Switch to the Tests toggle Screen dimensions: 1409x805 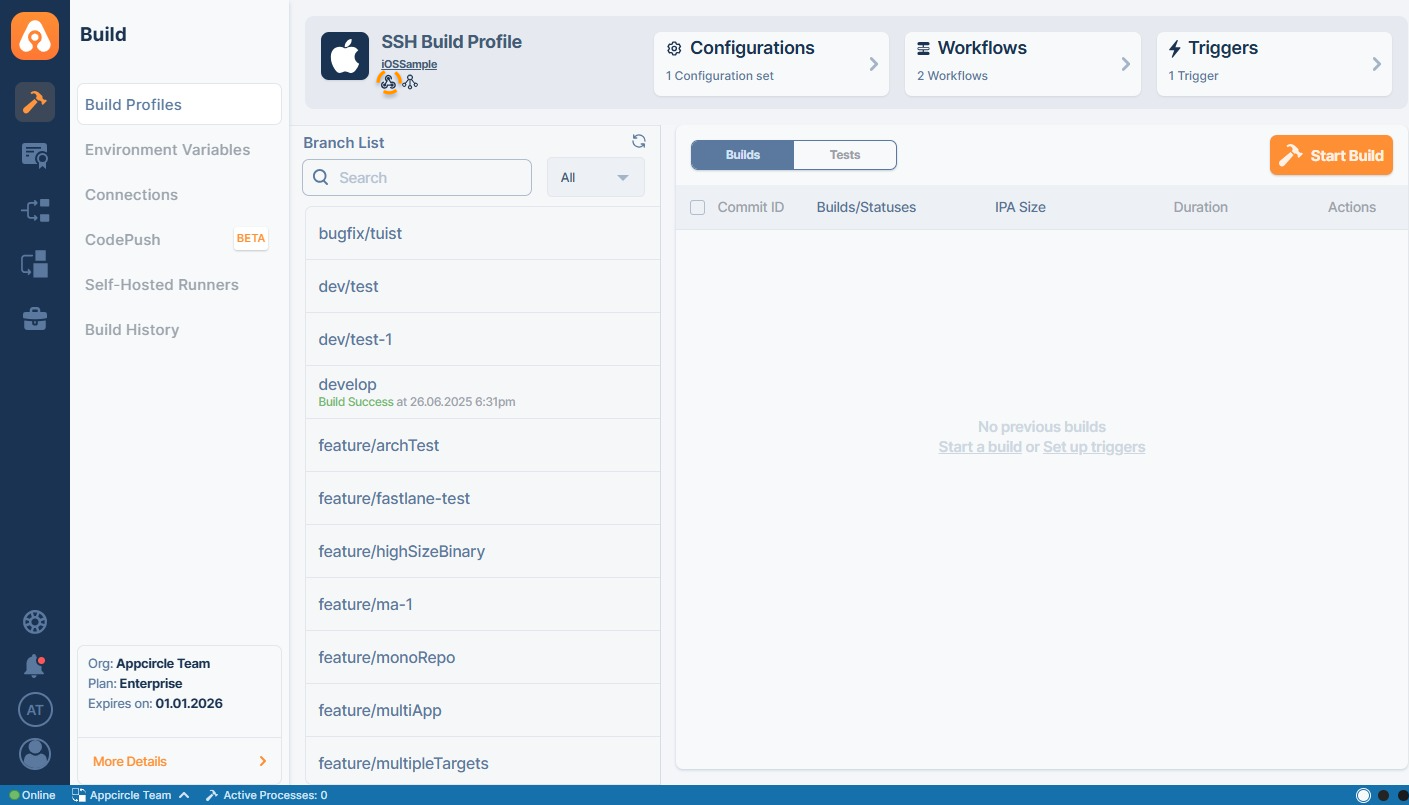845,155
